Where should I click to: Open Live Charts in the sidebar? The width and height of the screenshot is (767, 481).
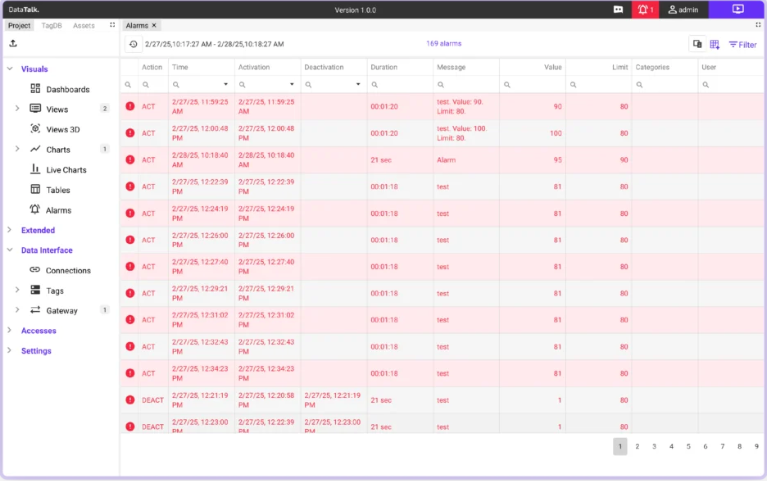point(66,170)
